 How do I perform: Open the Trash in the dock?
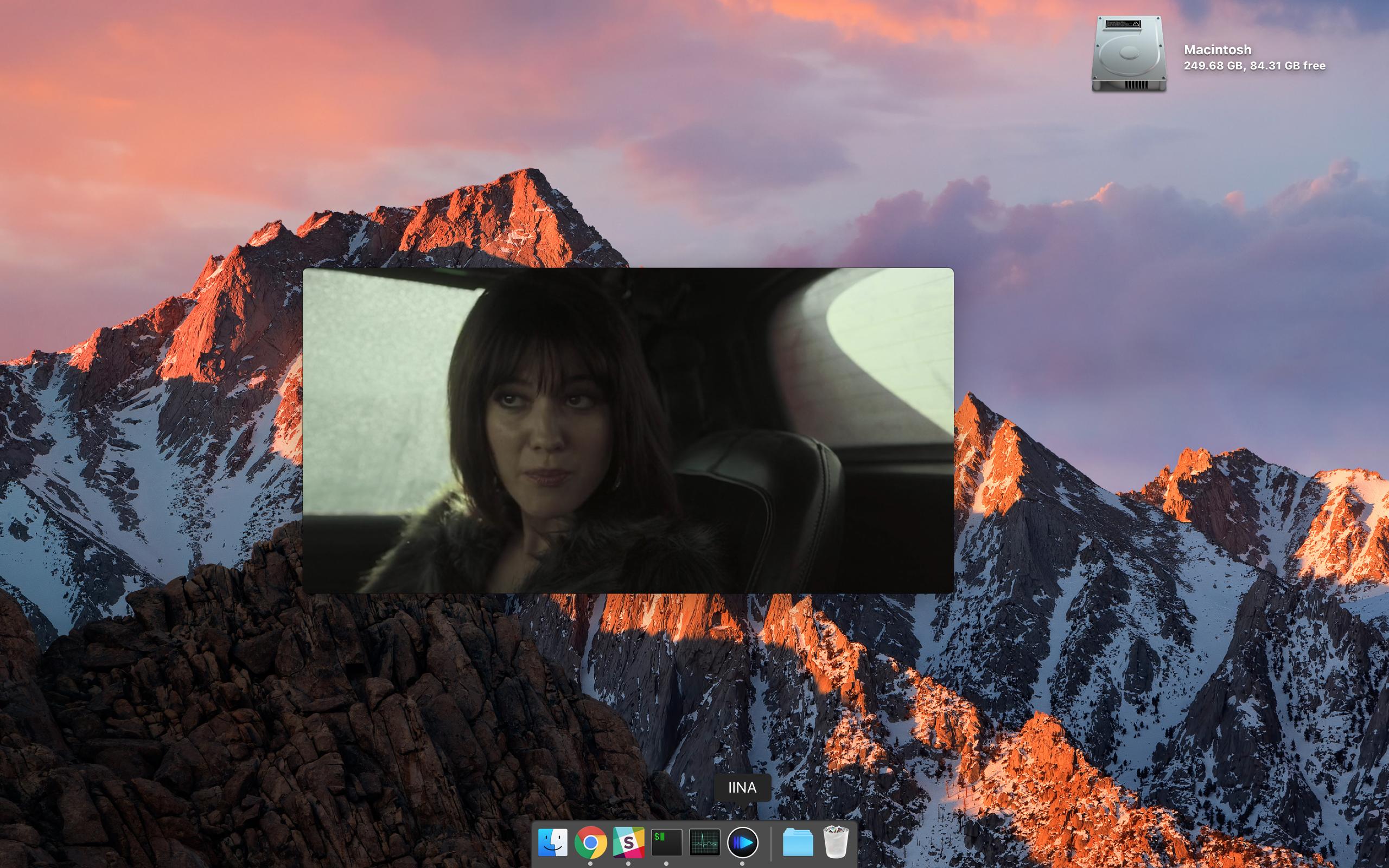[x=836, y=843]
